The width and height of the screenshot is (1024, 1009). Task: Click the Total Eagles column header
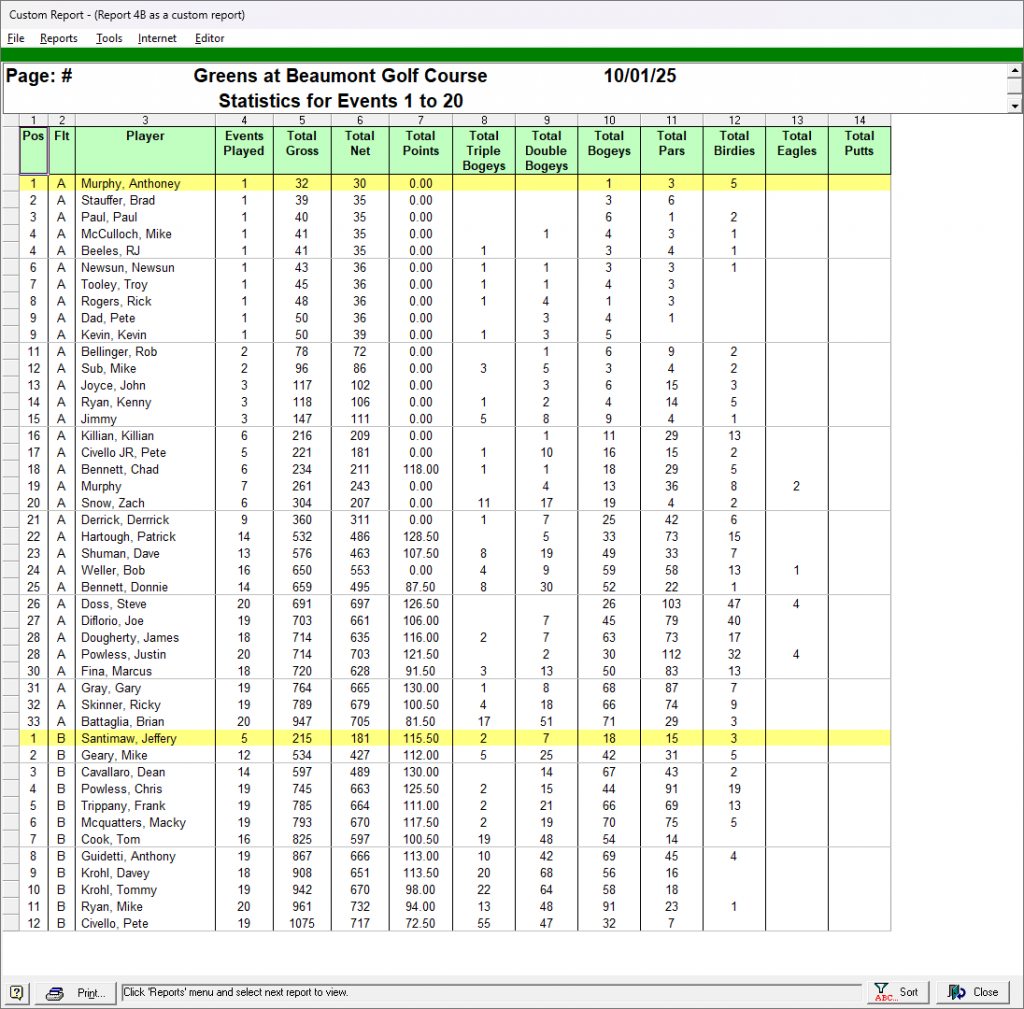click(x=796, y=144)
